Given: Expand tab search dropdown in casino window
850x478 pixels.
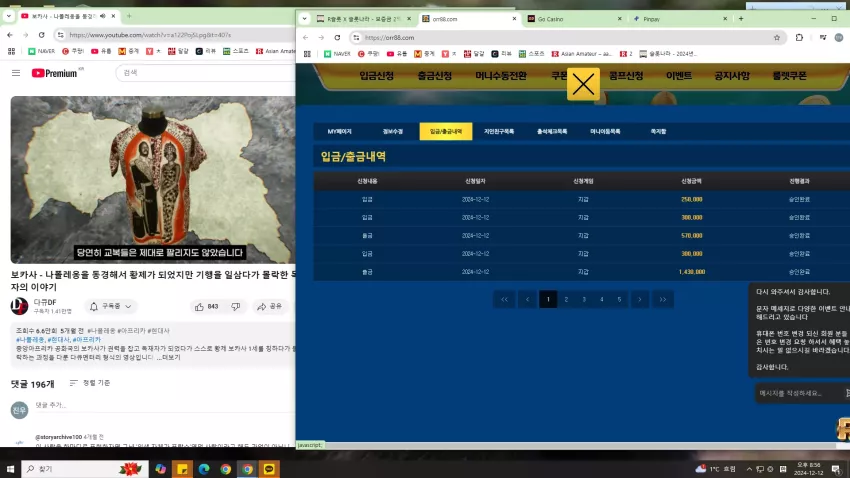Looking at the screenshot, I should pyautogui.click(x=305, y=19).
